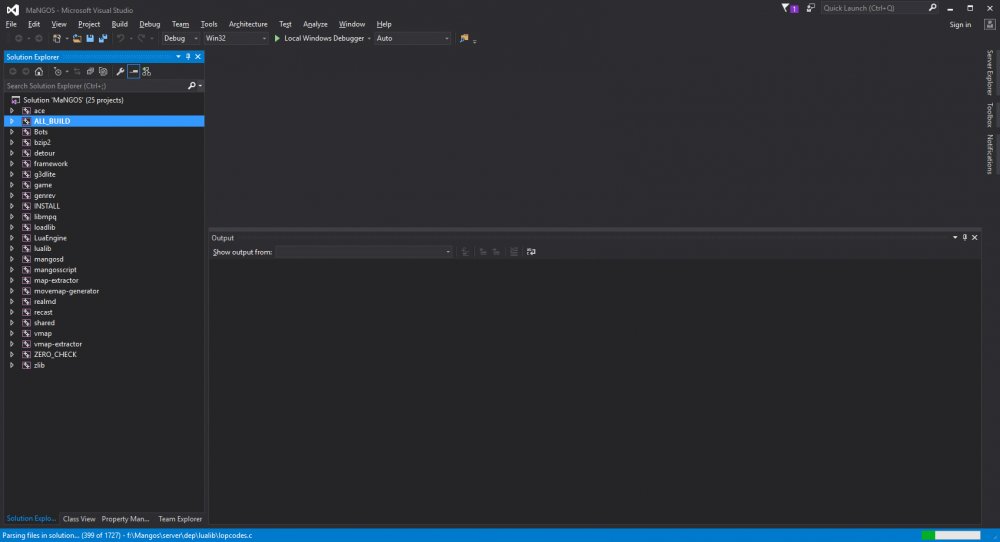
Task: Click the Quick Launch search magnifier
Action: click(932, 8)
